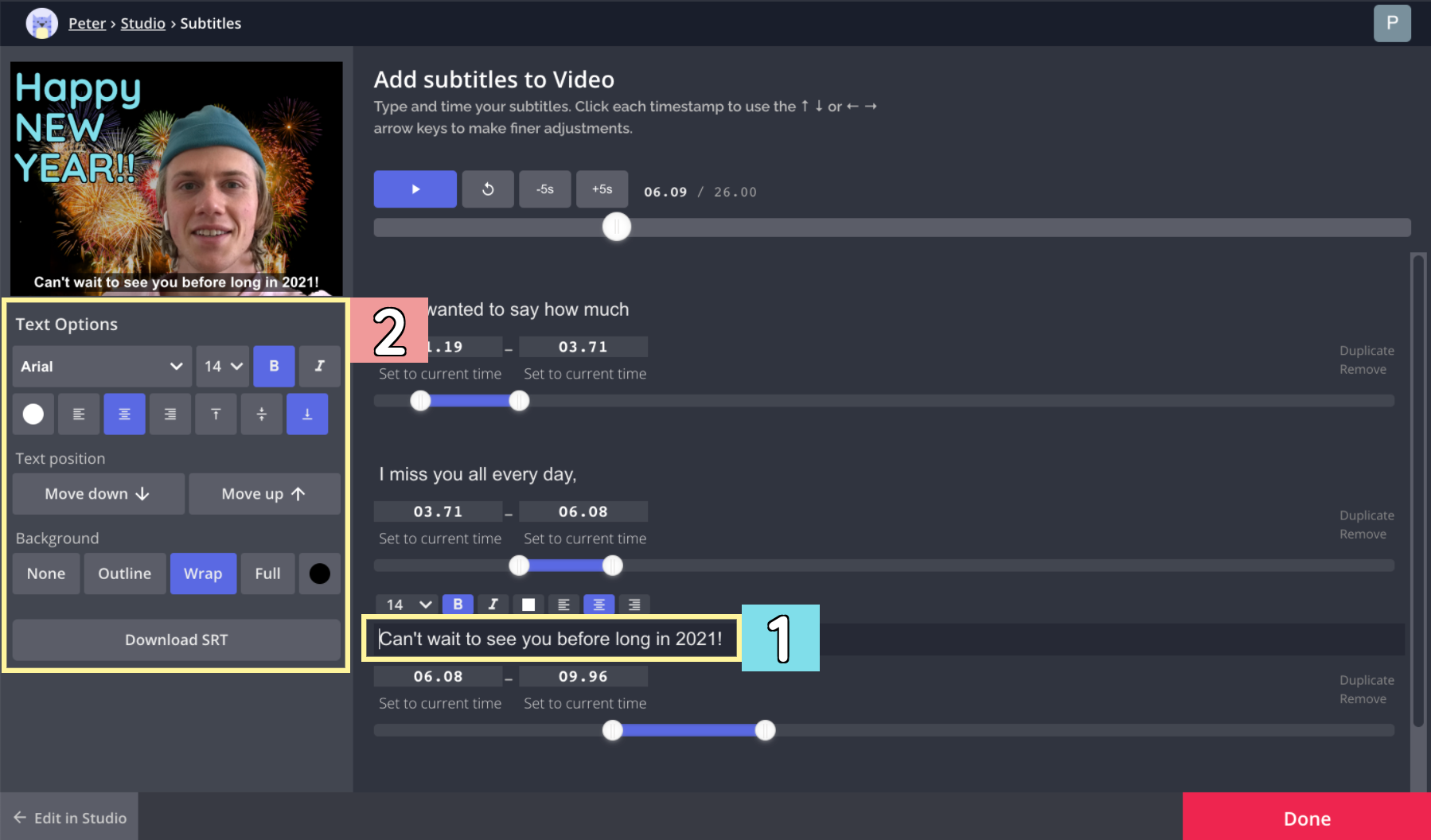Align subtitle text to top of video
Viewport: 1431px width, 840px height.
216,414
